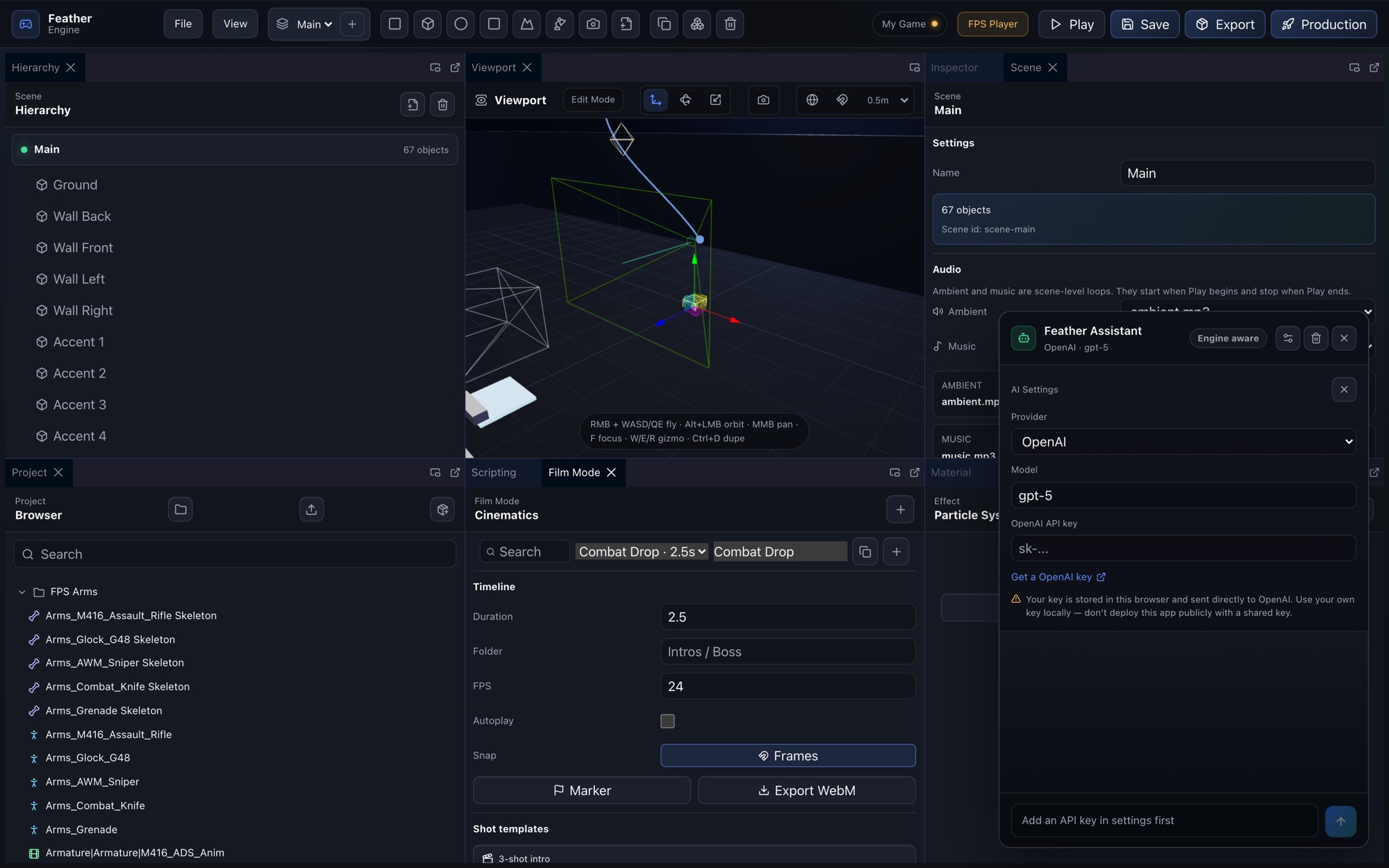The height and width of the screenshot is (868, 1389).
Task: Toggle the Frames snap button
Action: click(788, 756)
